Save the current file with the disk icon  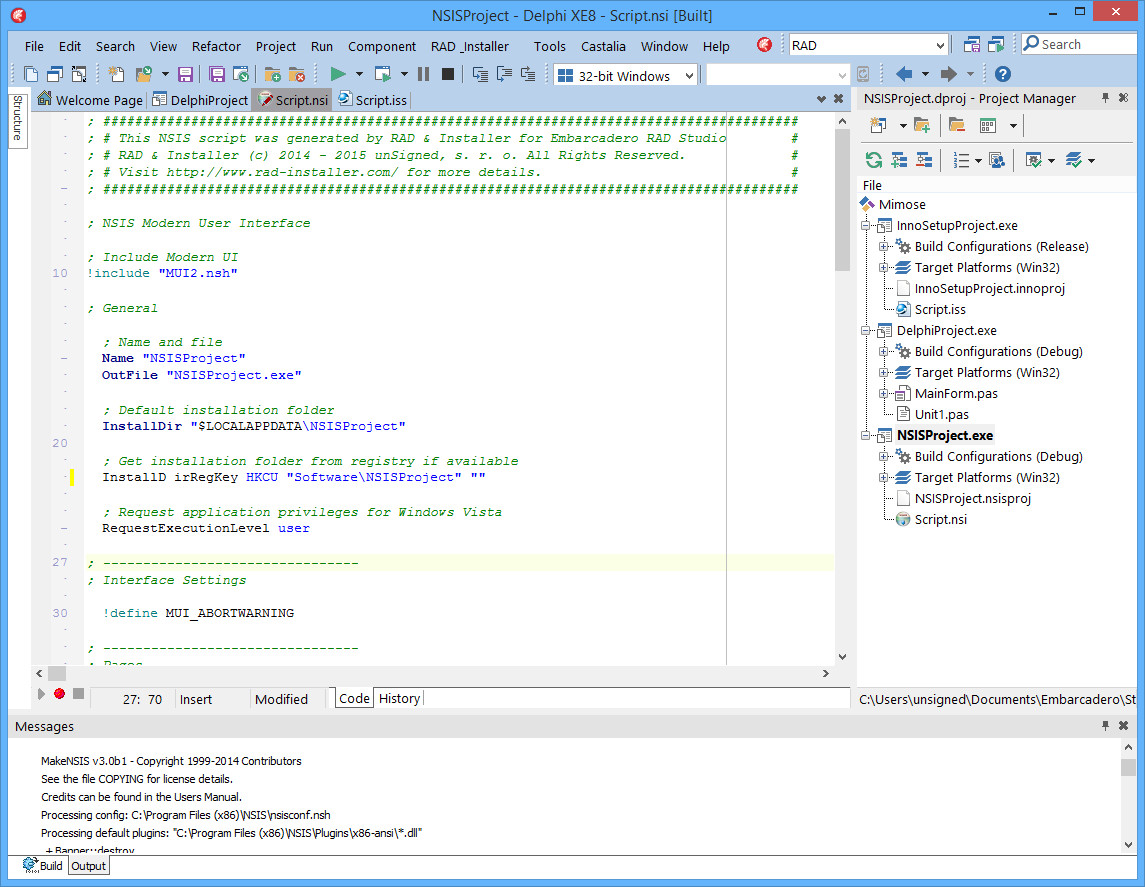[x=185, y=74]
